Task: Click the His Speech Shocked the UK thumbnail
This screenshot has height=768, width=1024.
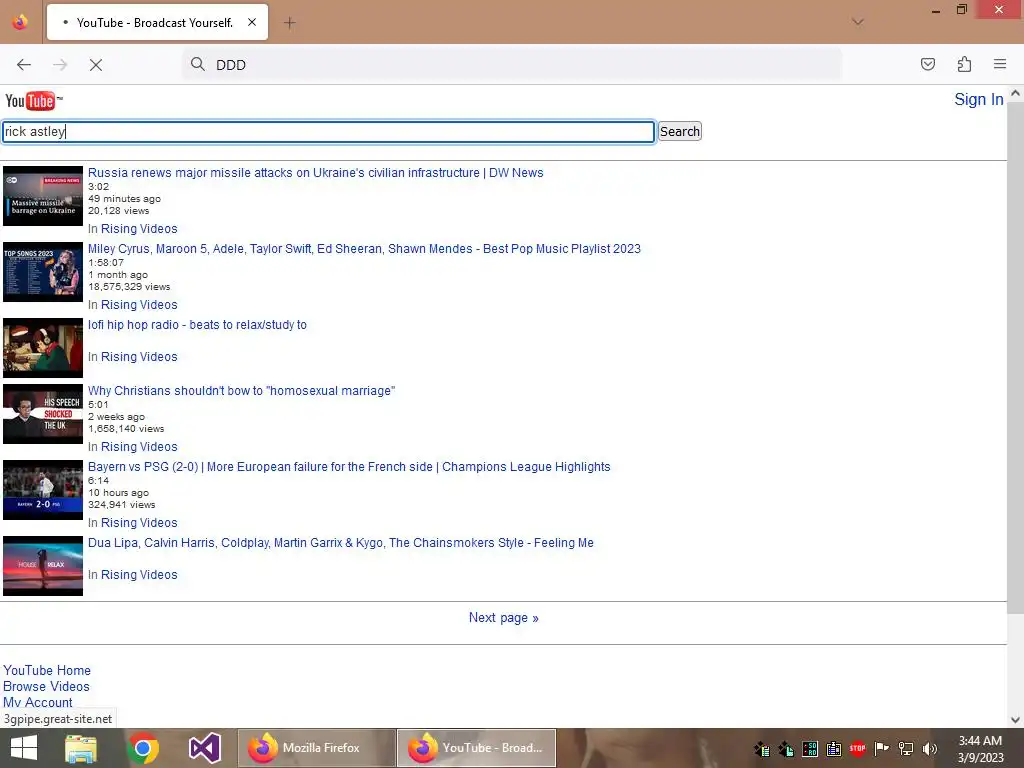Action: [x=43, y=414]
